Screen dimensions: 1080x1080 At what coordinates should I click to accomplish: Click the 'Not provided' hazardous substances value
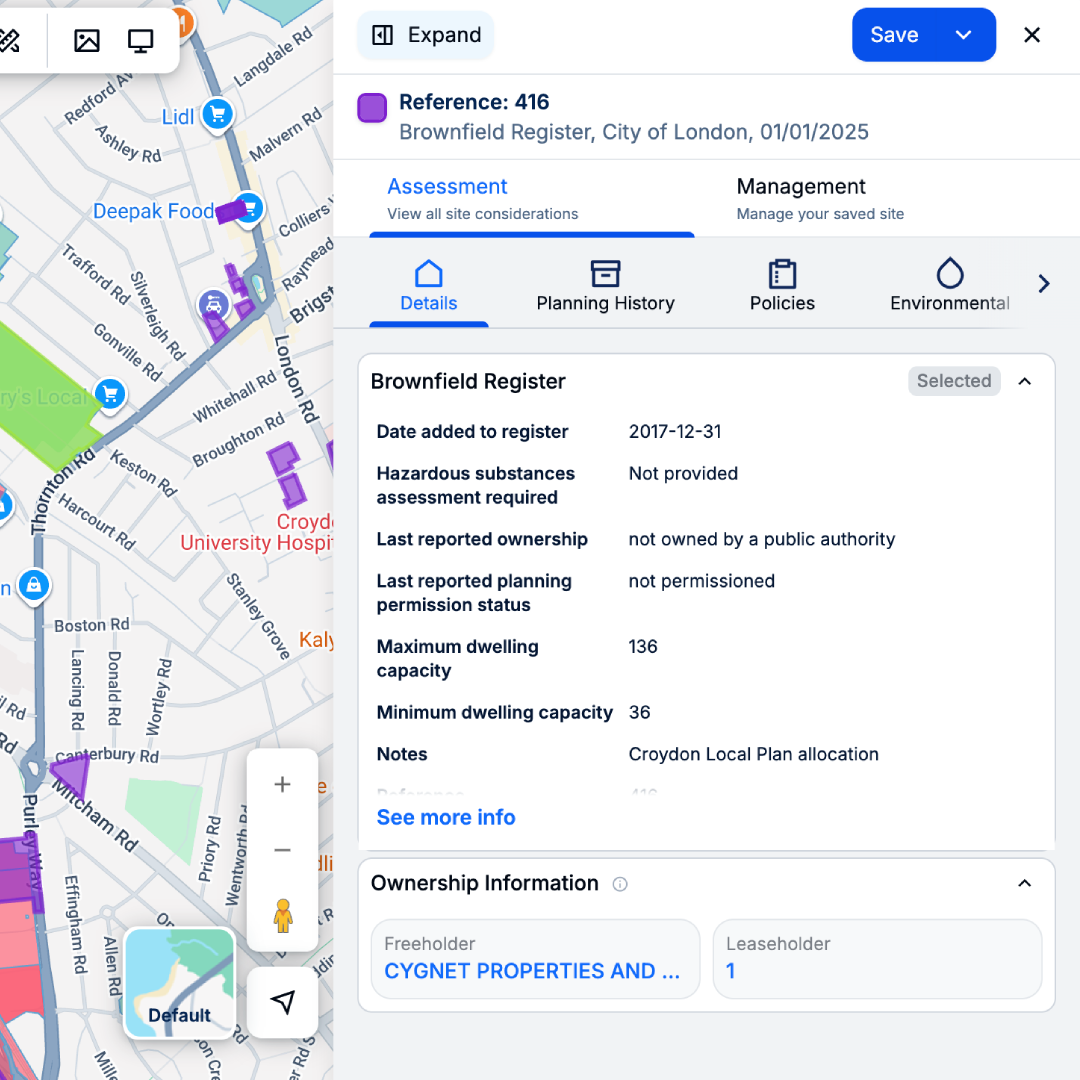[683, 474]
